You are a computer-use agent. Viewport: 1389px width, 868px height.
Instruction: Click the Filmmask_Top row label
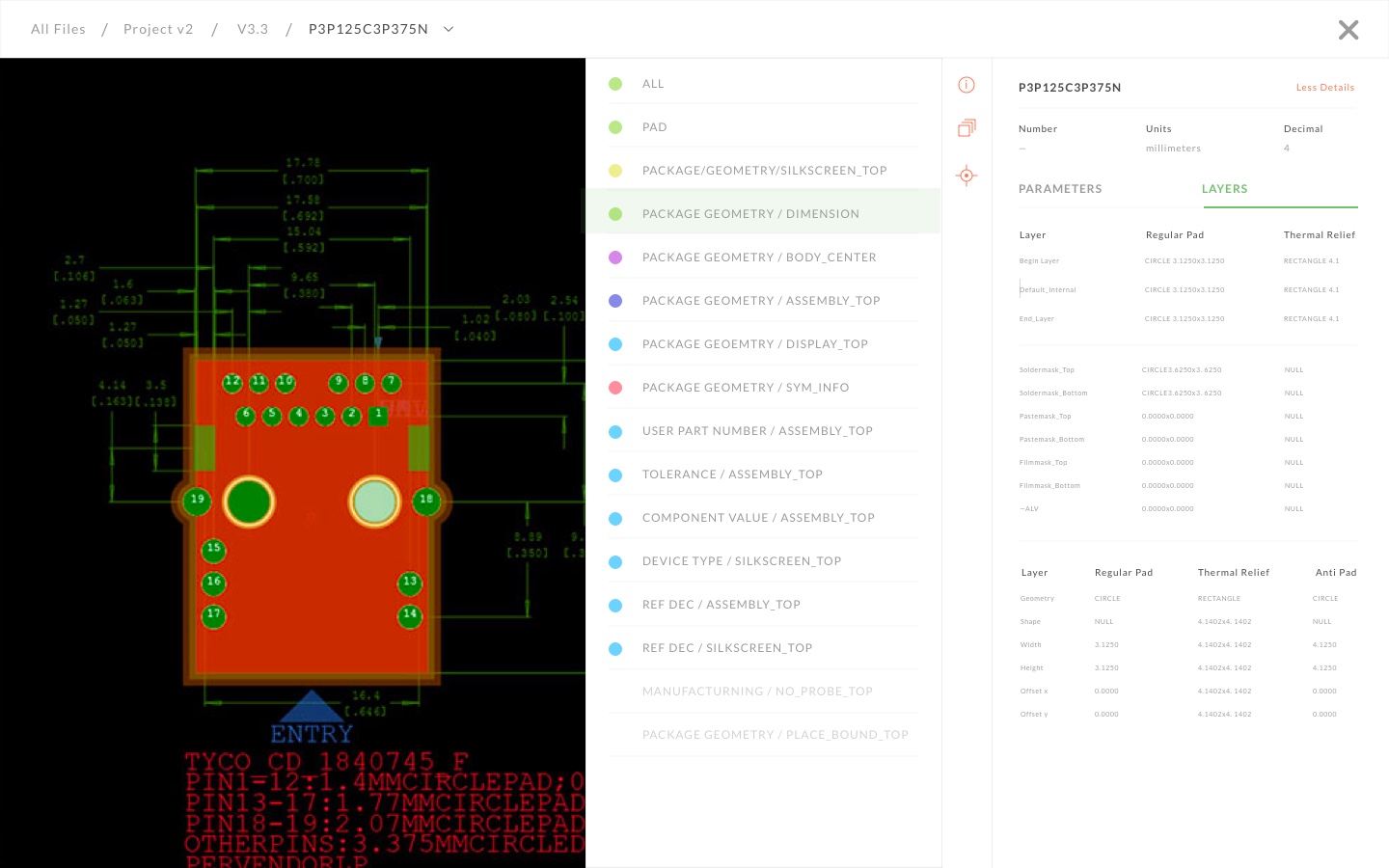pos(1043,463)
